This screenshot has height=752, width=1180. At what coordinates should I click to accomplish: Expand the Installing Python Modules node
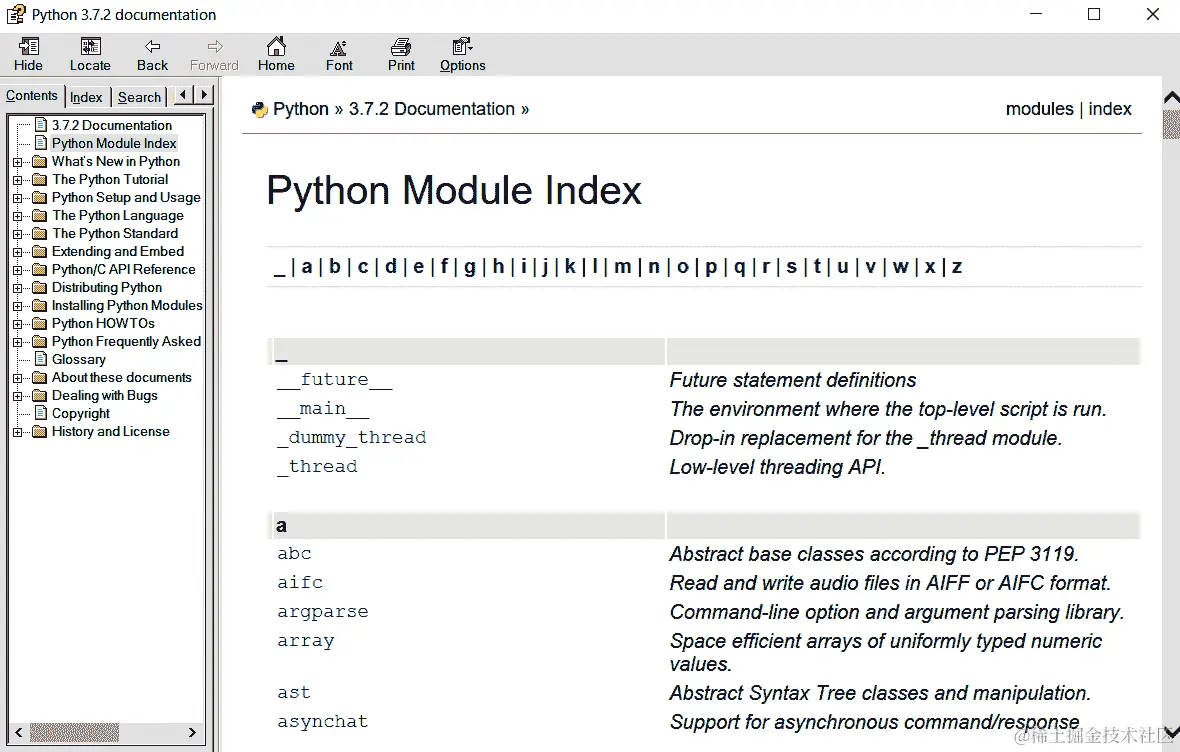click(18, 306)
